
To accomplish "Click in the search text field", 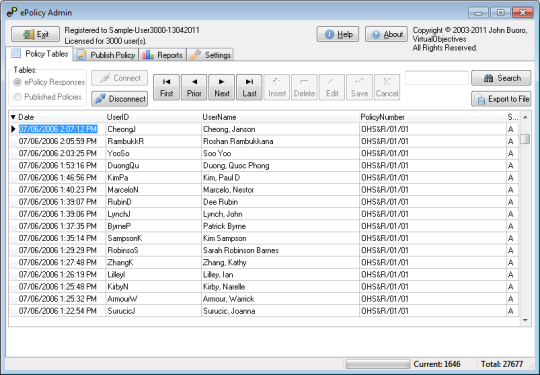I will click(x=437, y=78).
